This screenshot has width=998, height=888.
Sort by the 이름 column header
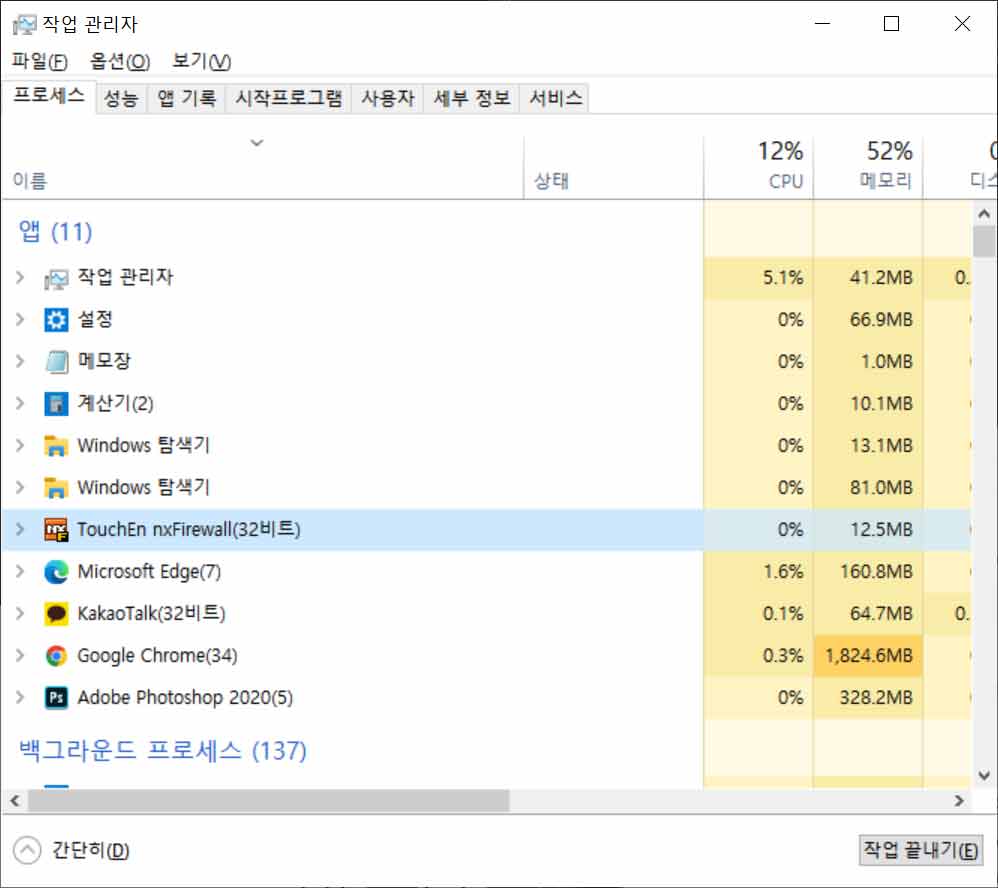[x=262, y=167]
